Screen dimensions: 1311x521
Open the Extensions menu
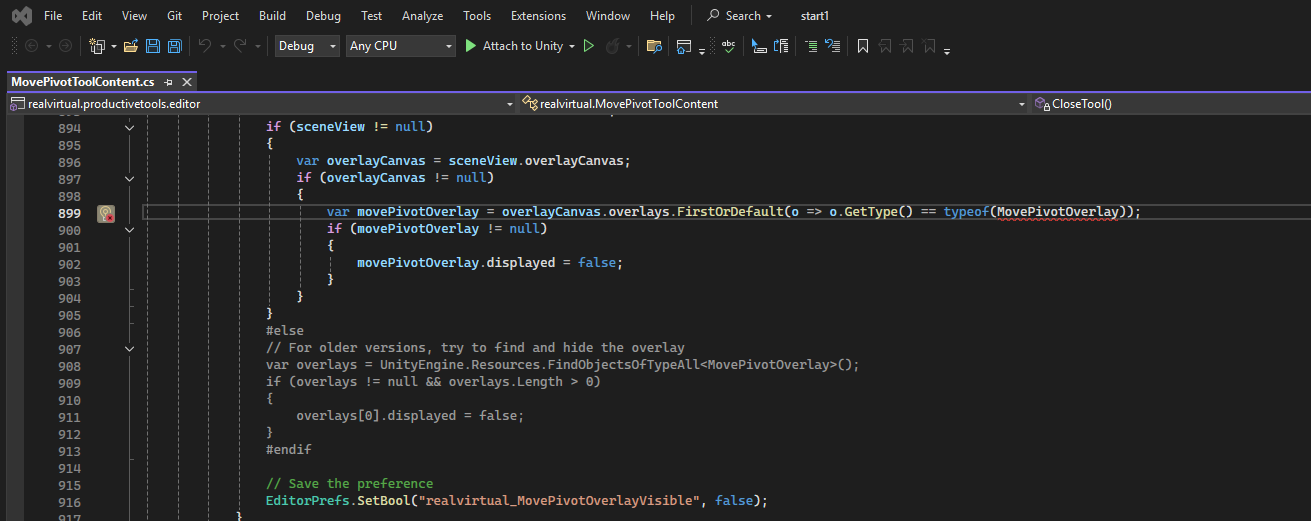pyautogui.click(x=538, y=16)
